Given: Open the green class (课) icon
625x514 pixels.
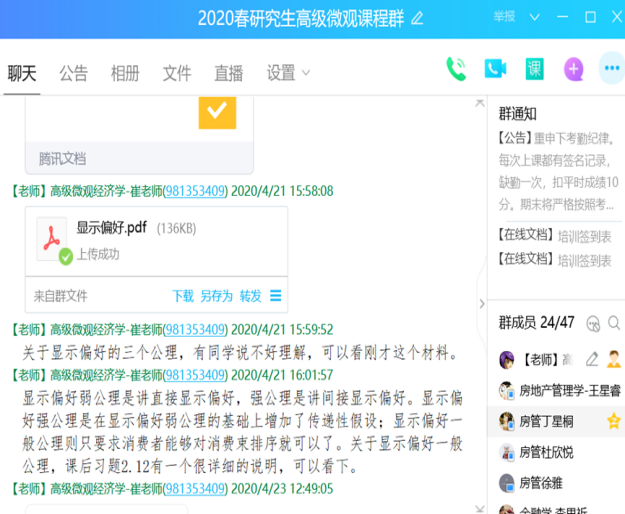Looking at the screenshot, I should point(534,69).
